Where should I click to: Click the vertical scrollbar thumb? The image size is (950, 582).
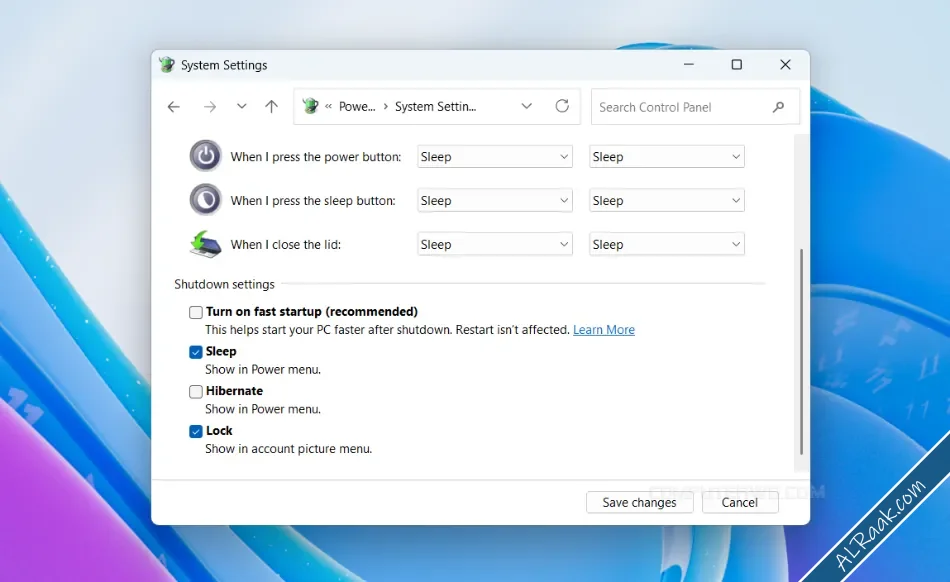point(801,351)
